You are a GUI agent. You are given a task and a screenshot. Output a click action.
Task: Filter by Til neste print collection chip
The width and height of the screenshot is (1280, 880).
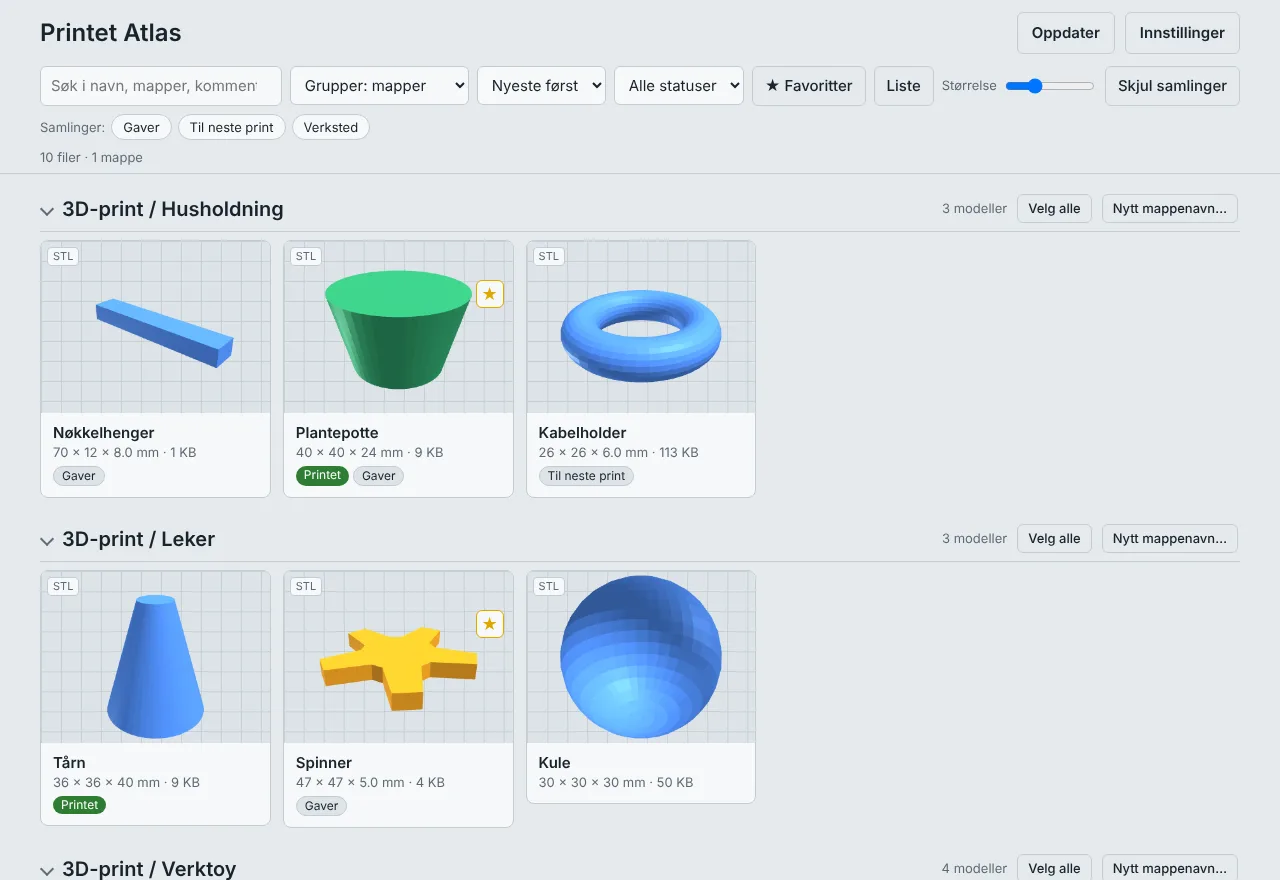point(232,128)
